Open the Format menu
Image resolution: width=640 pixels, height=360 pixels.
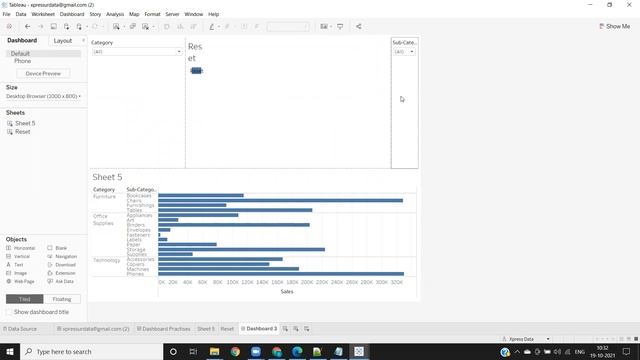(152, 14)
